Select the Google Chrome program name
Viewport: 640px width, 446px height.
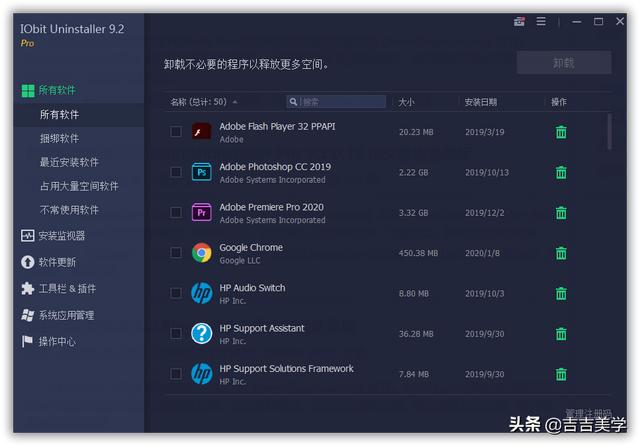pos(251,247)
